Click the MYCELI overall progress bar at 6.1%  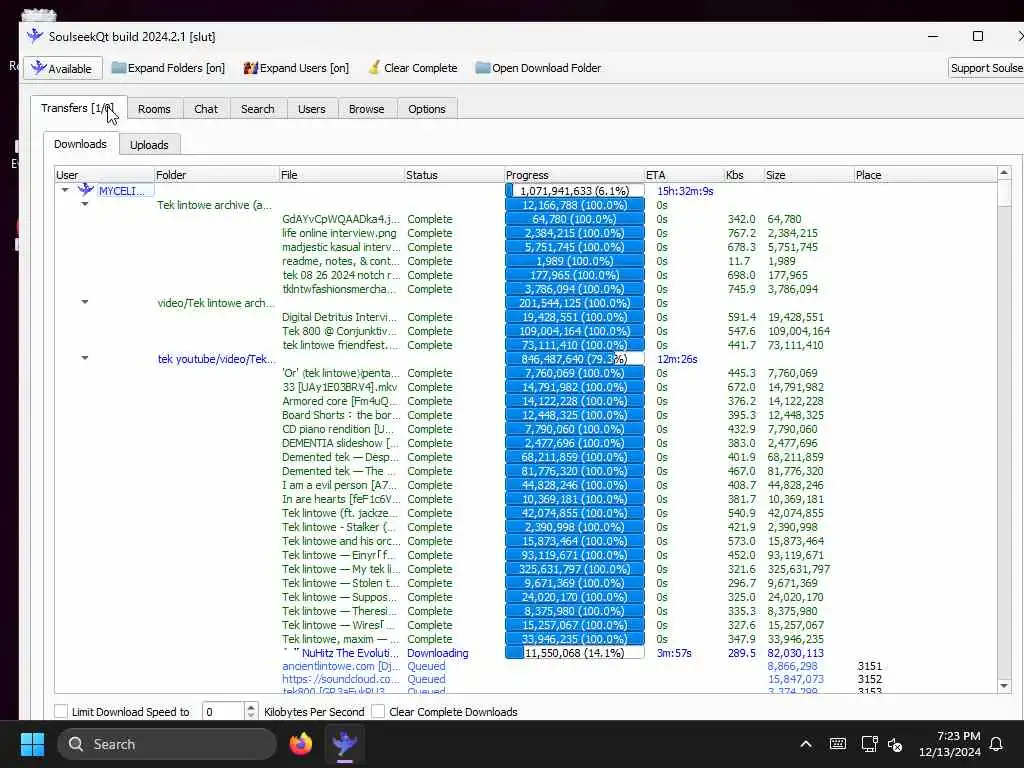pos(575,191)
